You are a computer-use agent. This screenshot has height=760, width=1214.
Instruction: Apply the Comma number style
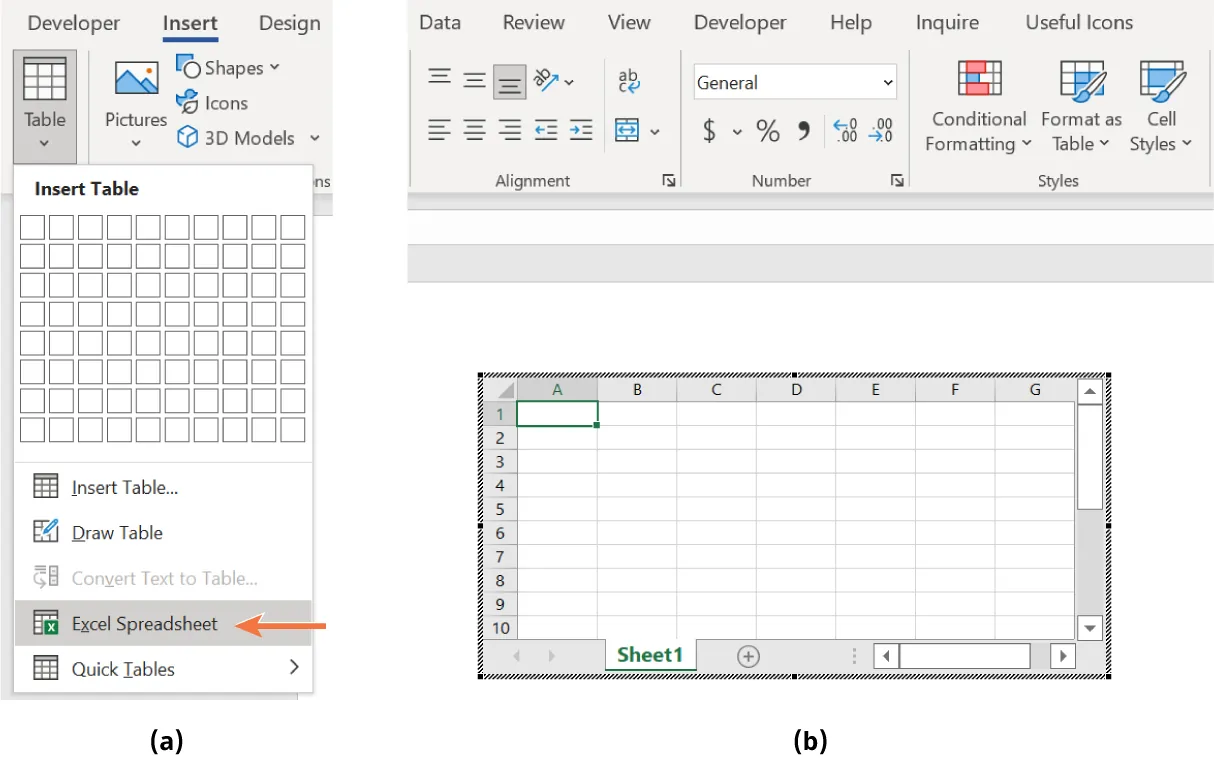point(803,130)
